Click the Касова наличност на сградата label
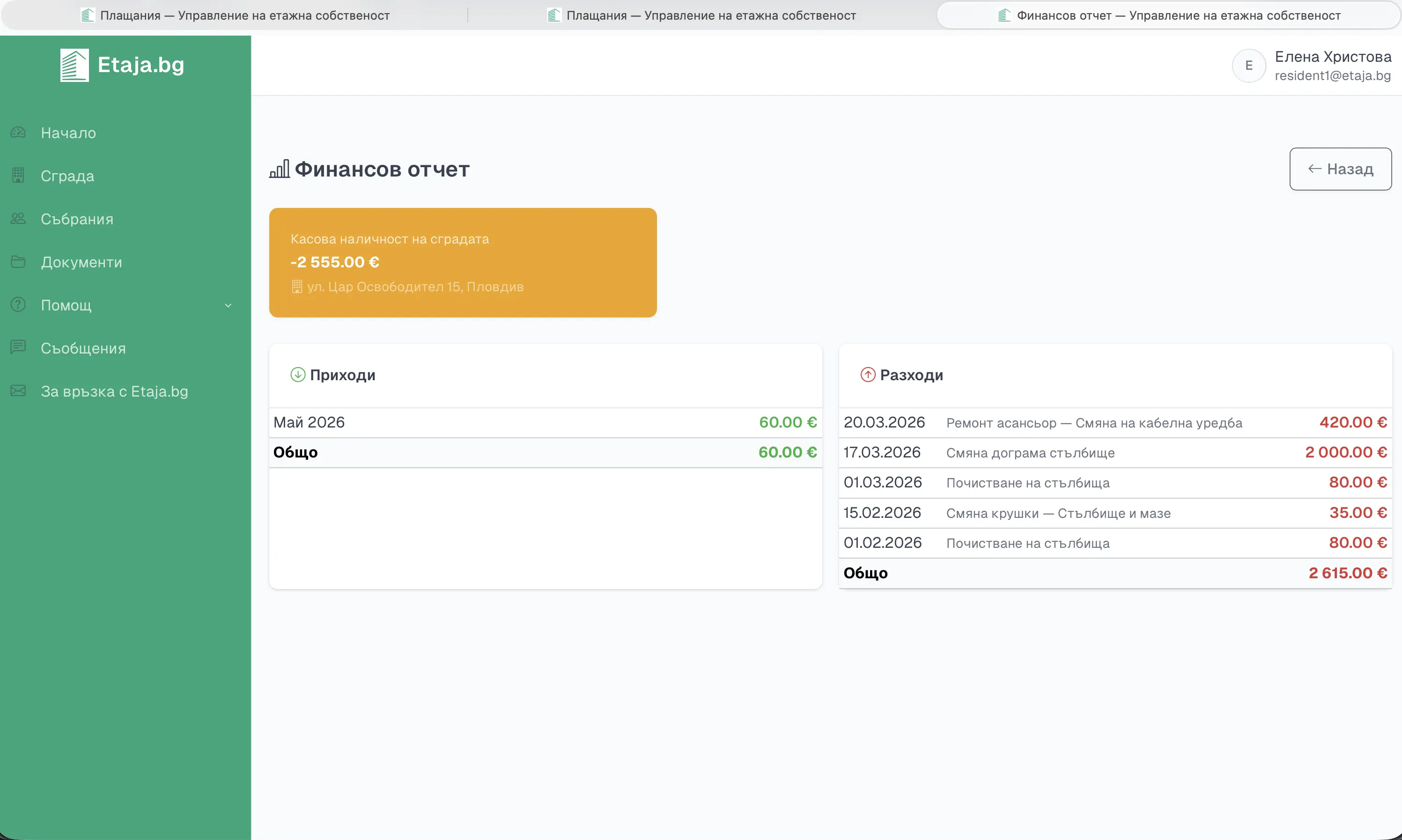This screenshot has width=1402, height=840. click(x=390, y=239)
